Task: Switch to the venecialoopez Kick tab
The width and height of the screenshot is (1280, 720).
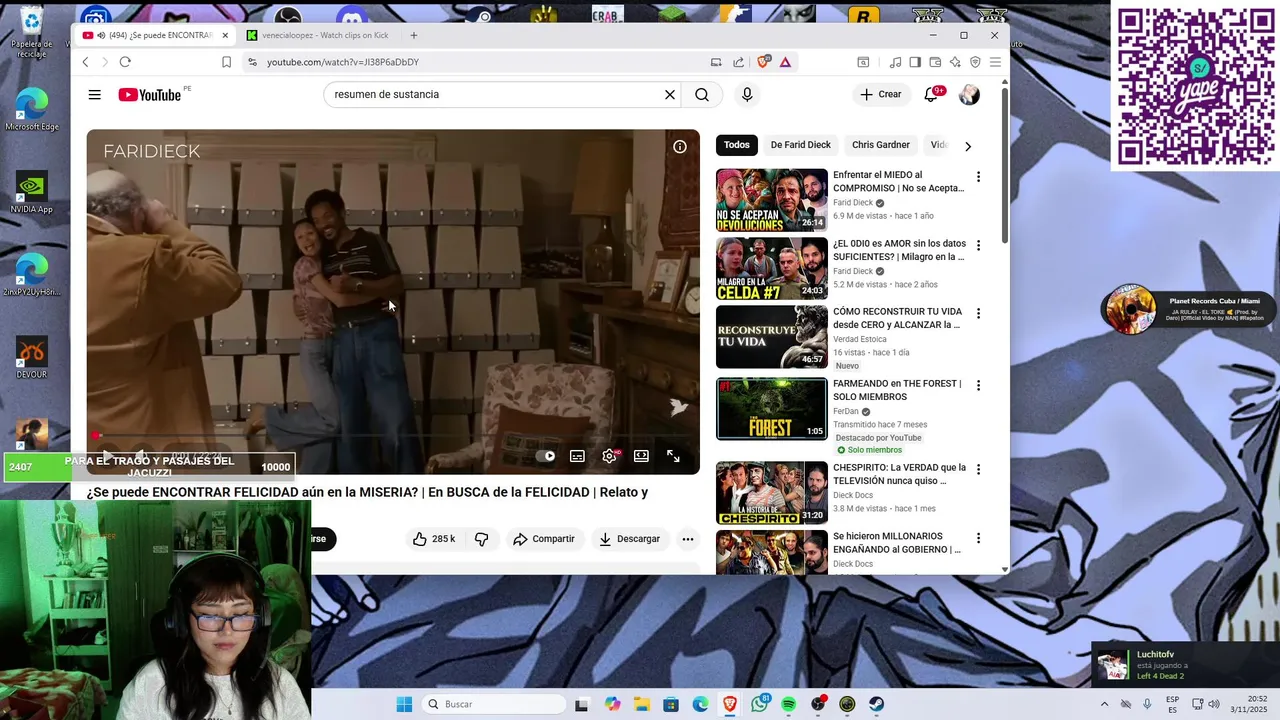Action: (x=320, y=35)
